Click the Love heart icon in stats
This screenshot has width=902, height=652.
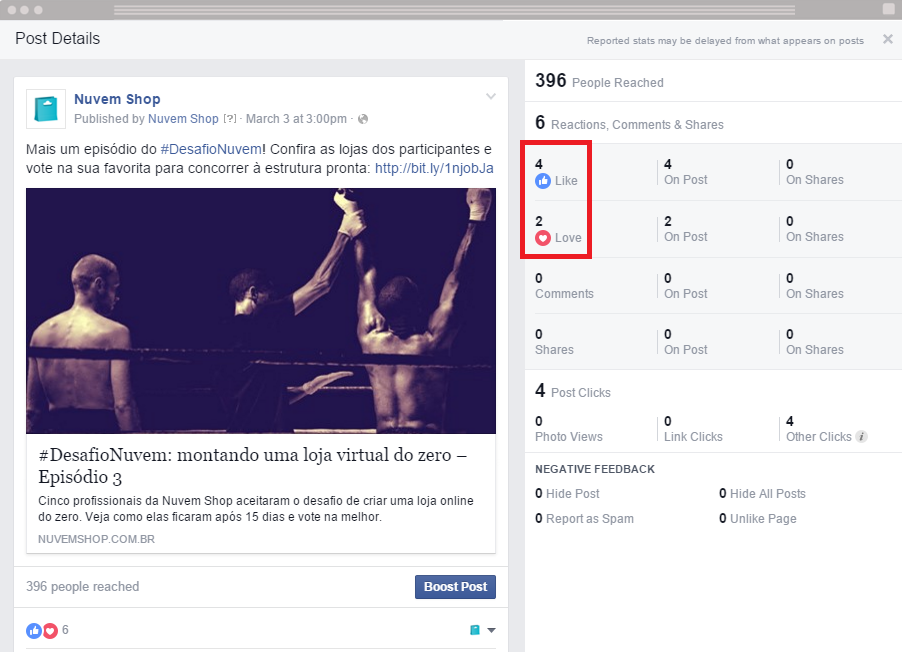542,238
